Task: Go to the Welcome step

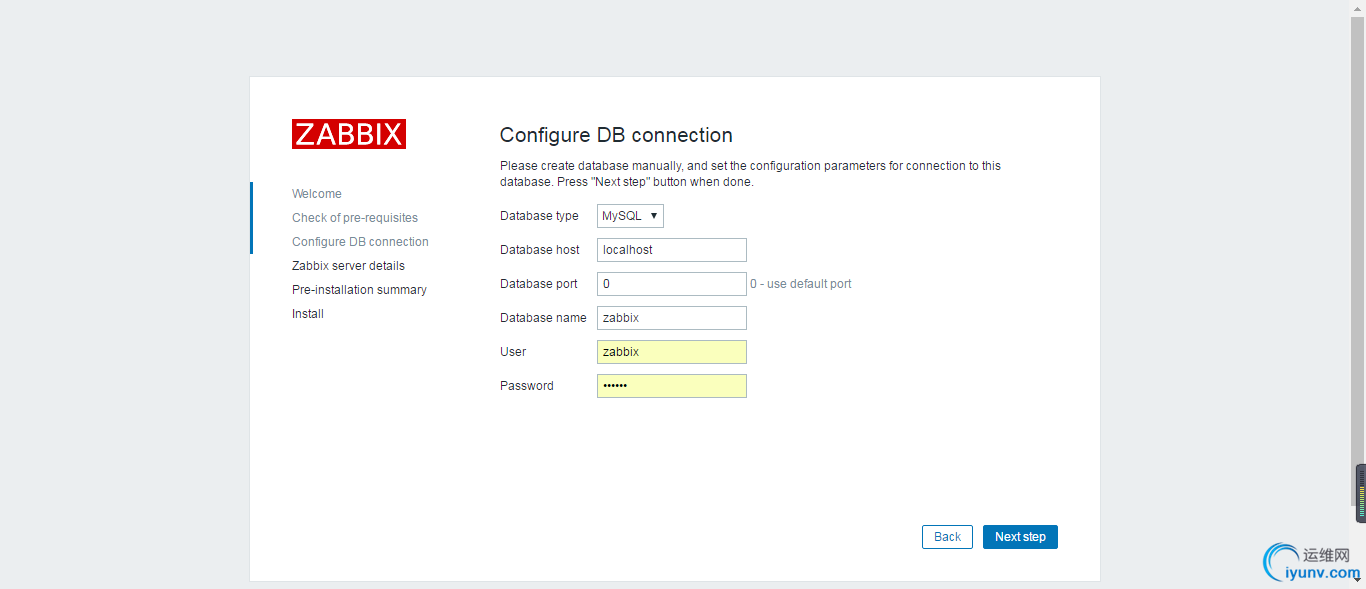Action: click(x=317, y=194)
